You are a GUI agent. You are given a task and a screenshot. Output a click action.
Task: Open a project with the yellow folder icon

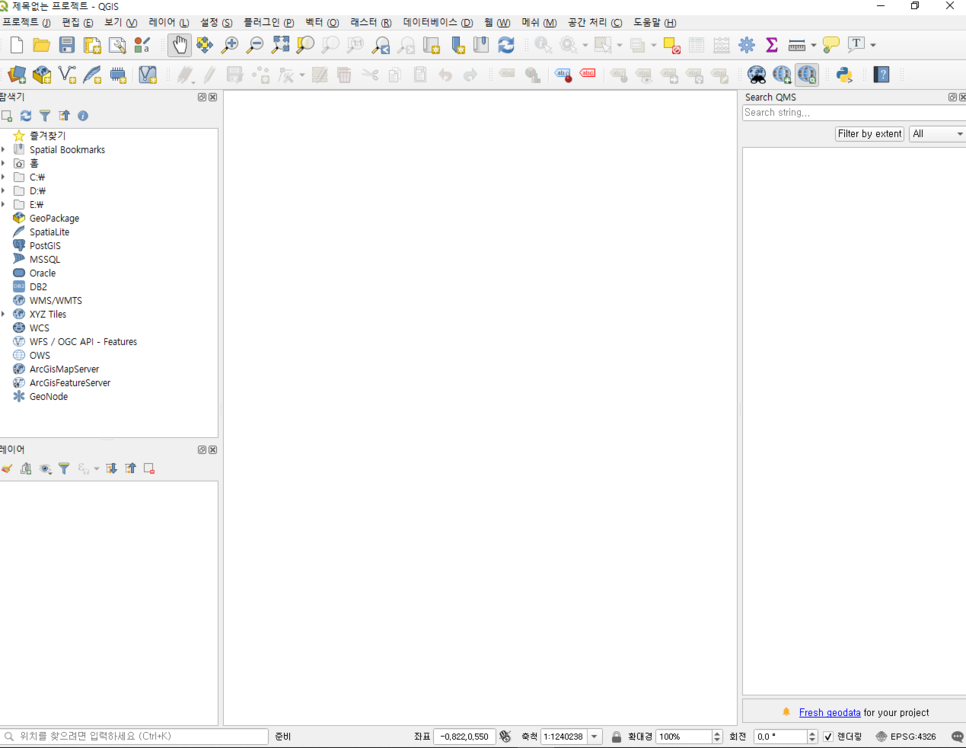tap(41, 45)
